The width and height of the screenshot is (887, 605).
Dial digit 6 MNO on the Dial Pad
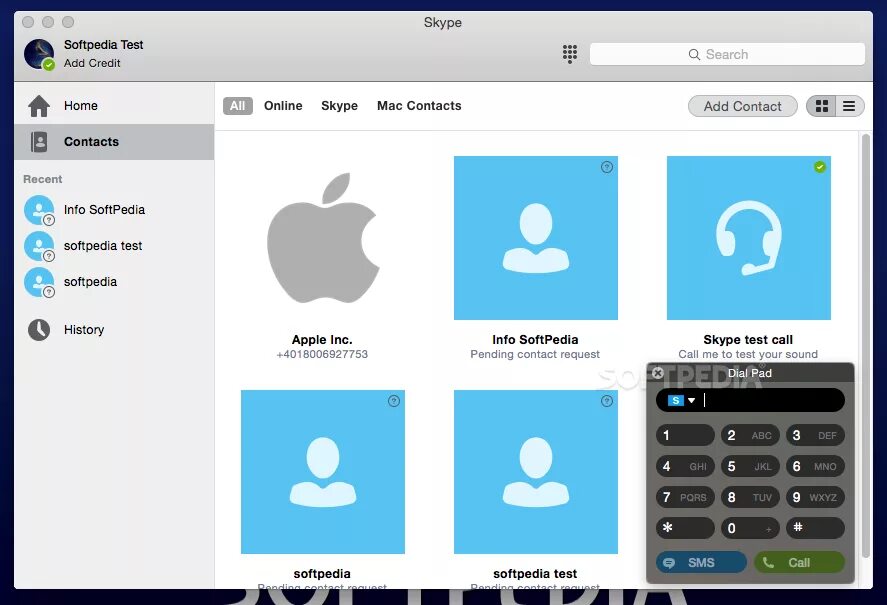[x=815, y=466]
